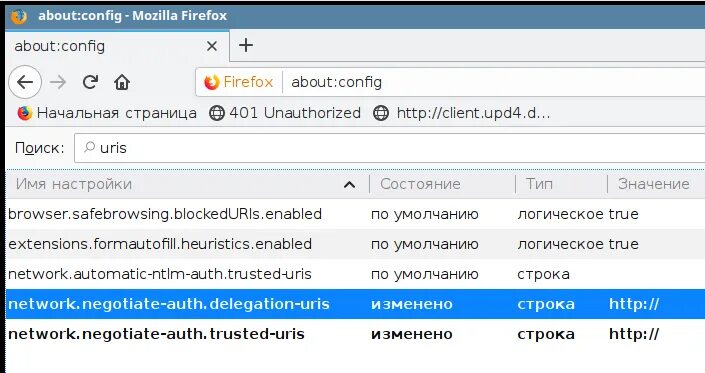Close the about:config tab

(x=212, y=46)
